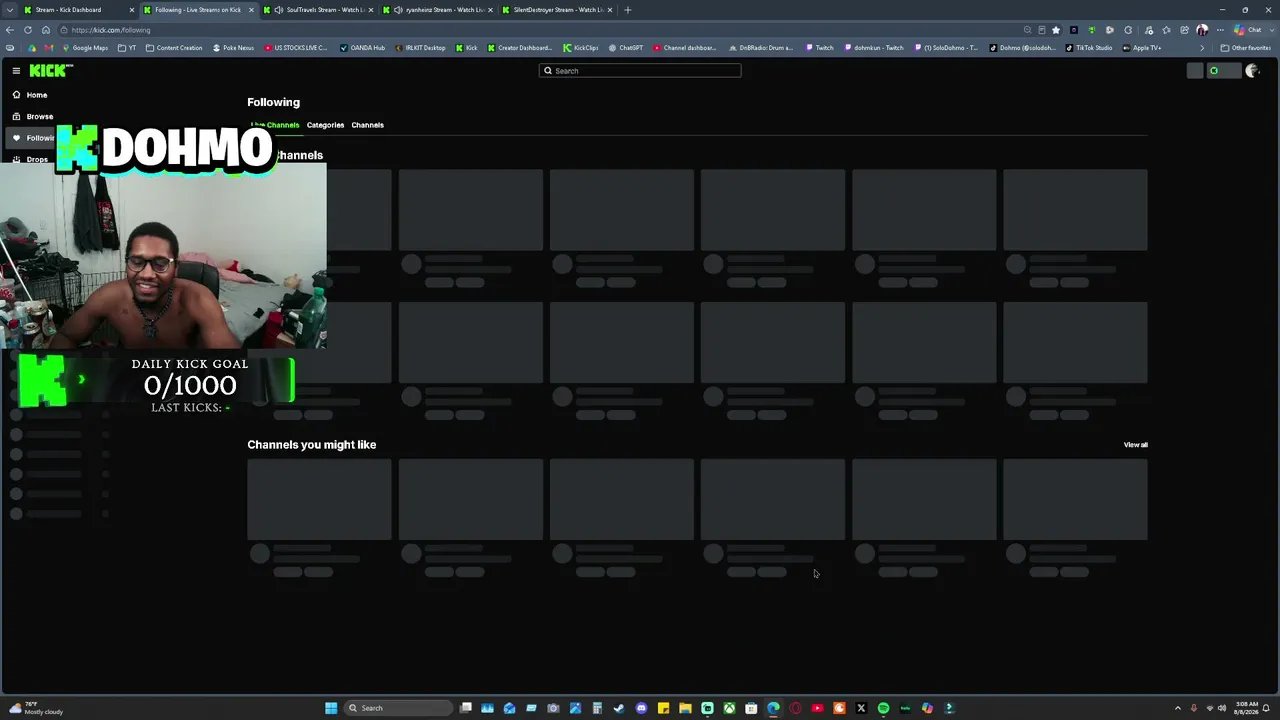The width and height of the screenshot is (1280, 720).
Task: Click View all for suggested channels
Action: (1135, 445)
